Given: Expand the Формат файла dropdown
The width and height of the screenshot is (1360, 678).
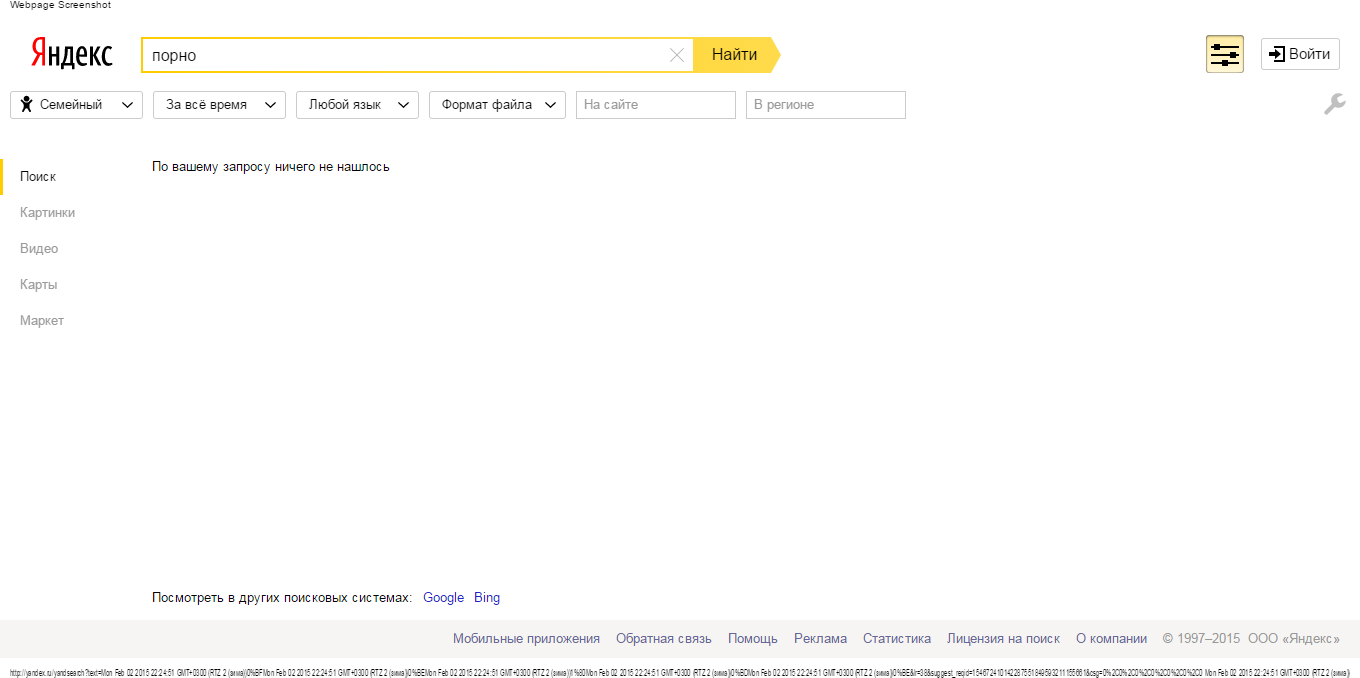Looking at the screenshot, I should [x=497, y=105].
